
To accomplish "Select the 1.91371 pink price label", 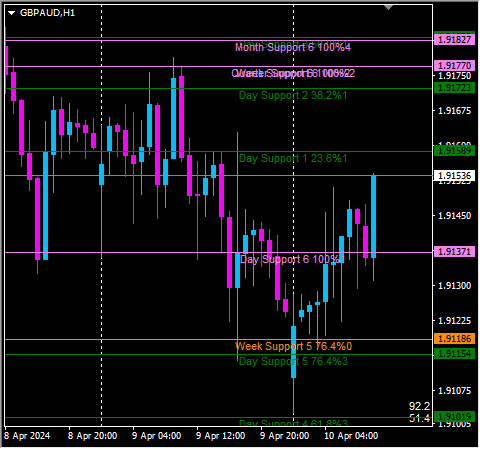I will click(455, 252).
